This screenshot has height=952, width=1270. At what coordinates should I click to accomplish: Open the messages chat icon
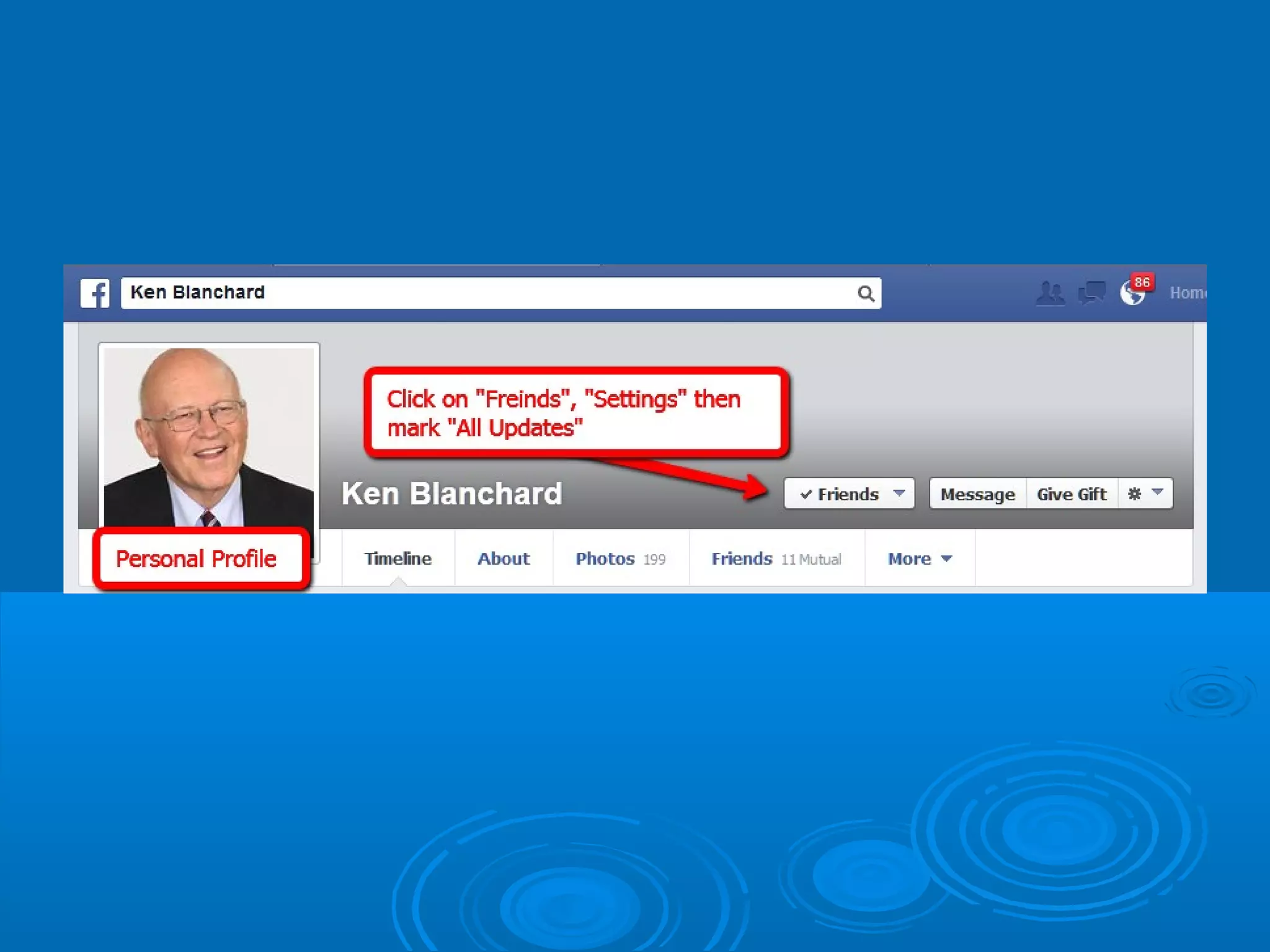1091,293
